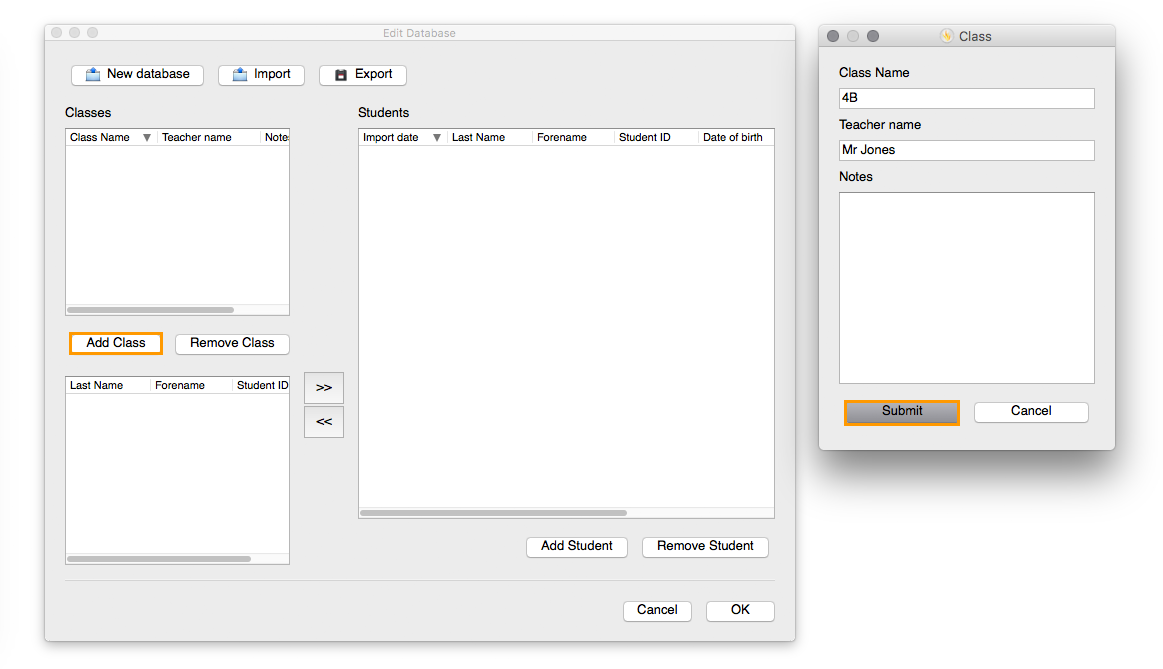
Task: Click the move students left << icon
Action: [323, 421]
